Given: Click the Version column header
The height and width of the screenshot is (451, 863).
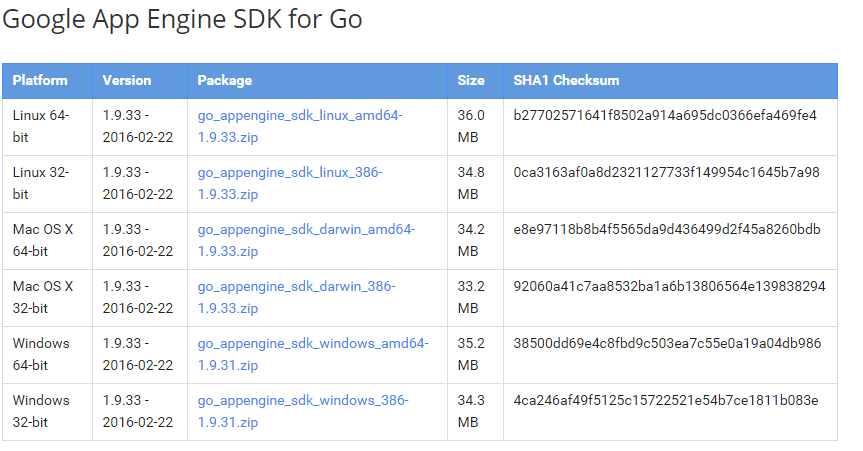Looking at the screenshot, I should [x=127, y=81].
